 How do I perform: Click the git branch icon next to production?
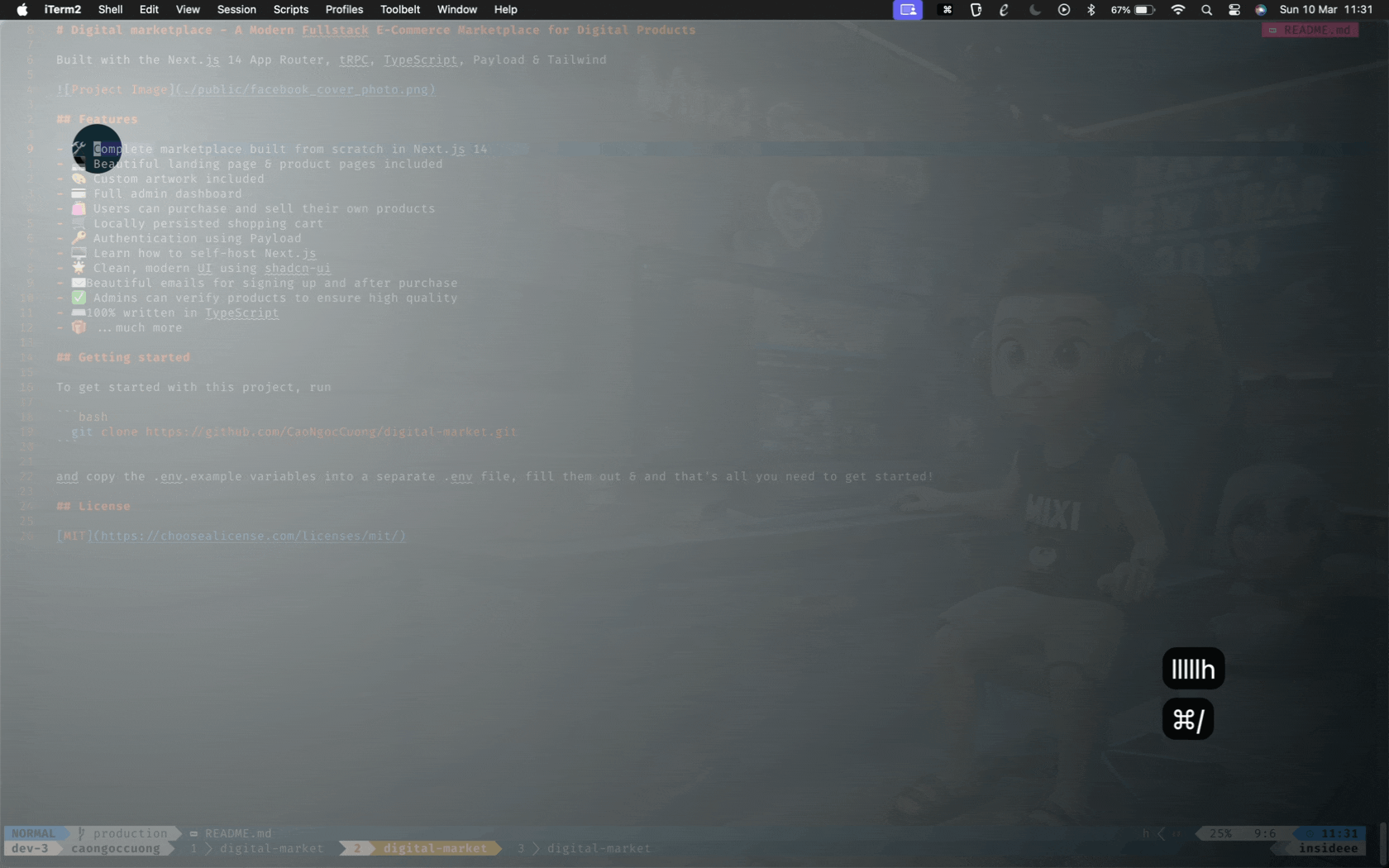point(81,833)
